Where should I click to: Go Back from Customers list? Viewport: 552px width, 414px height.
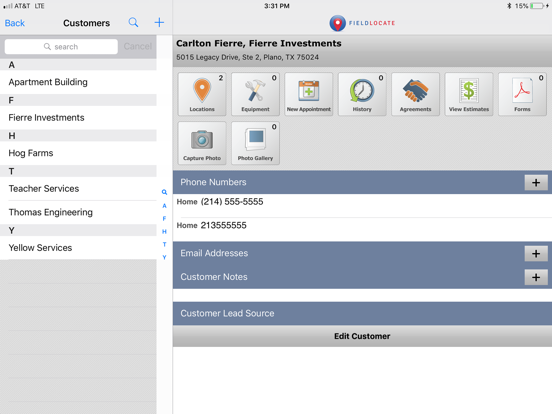coord(15,23)
